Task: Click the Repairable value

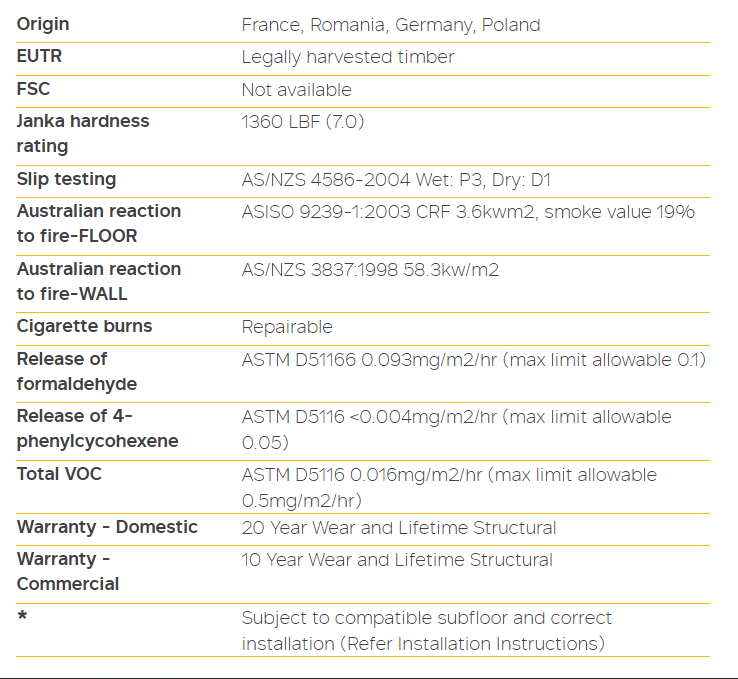Action: pos(287,327)
